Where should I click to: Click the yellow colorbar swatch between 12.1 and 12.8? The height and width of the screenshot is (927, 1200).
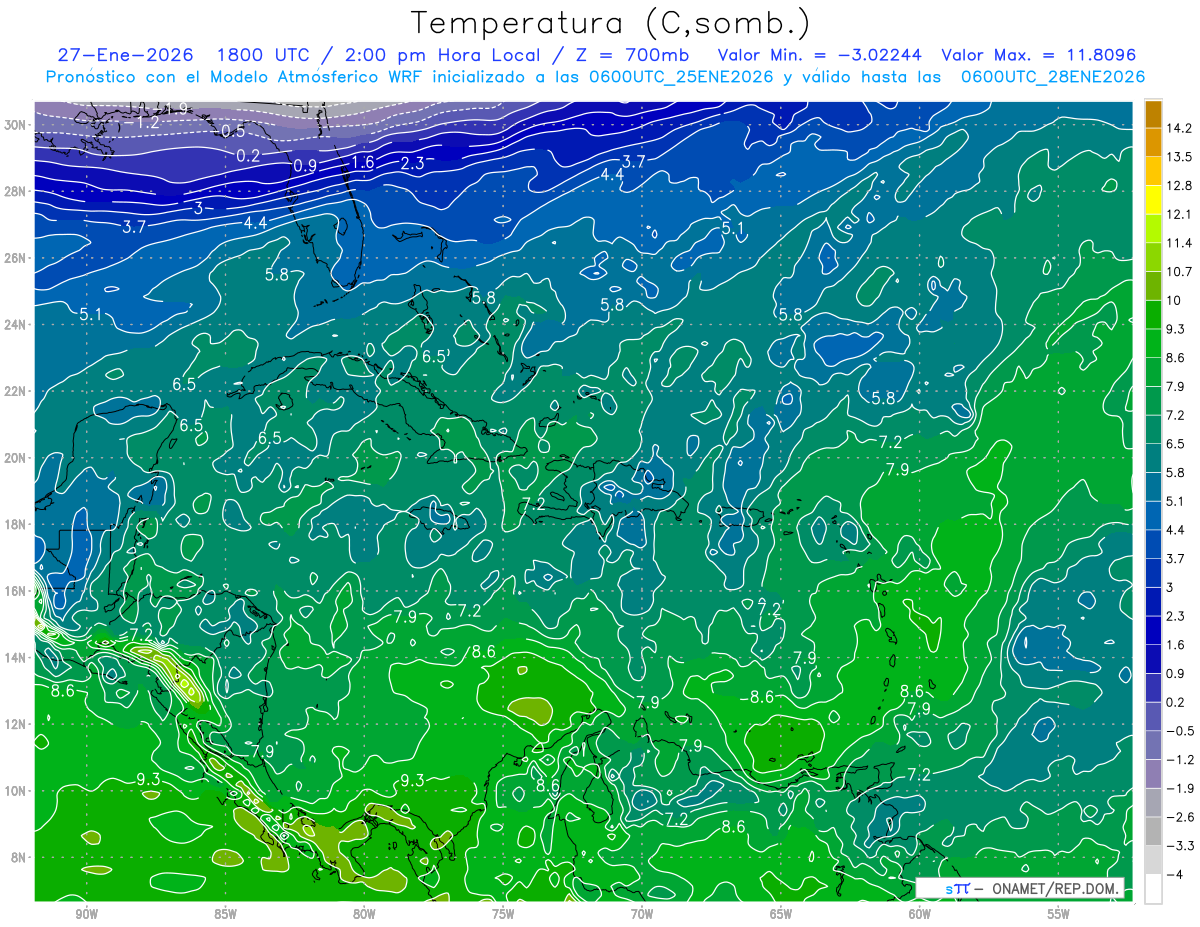(1153, 200)
